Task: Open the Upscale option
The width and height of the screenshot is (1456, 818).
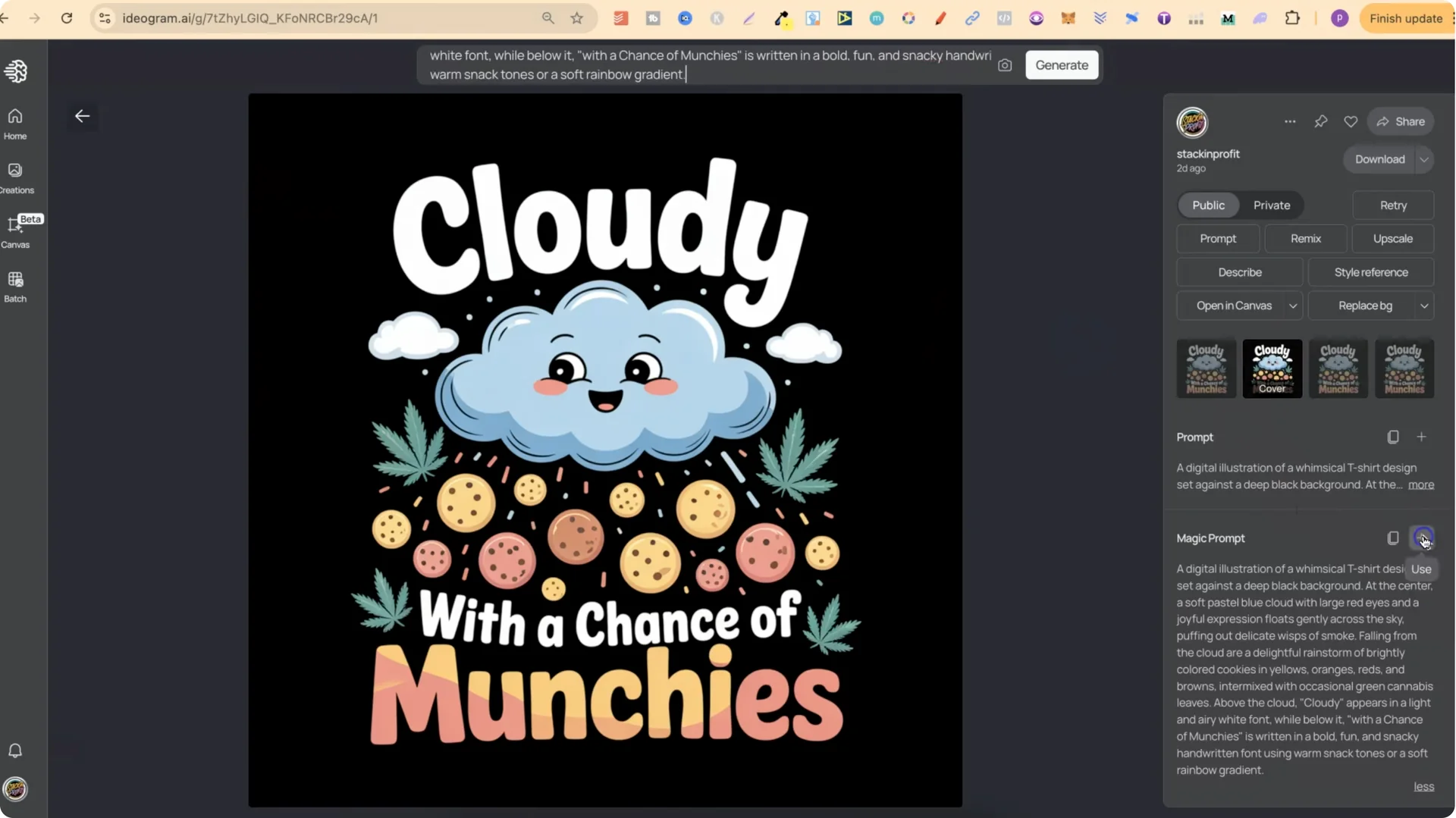Action: click(x=1393, y=239)
